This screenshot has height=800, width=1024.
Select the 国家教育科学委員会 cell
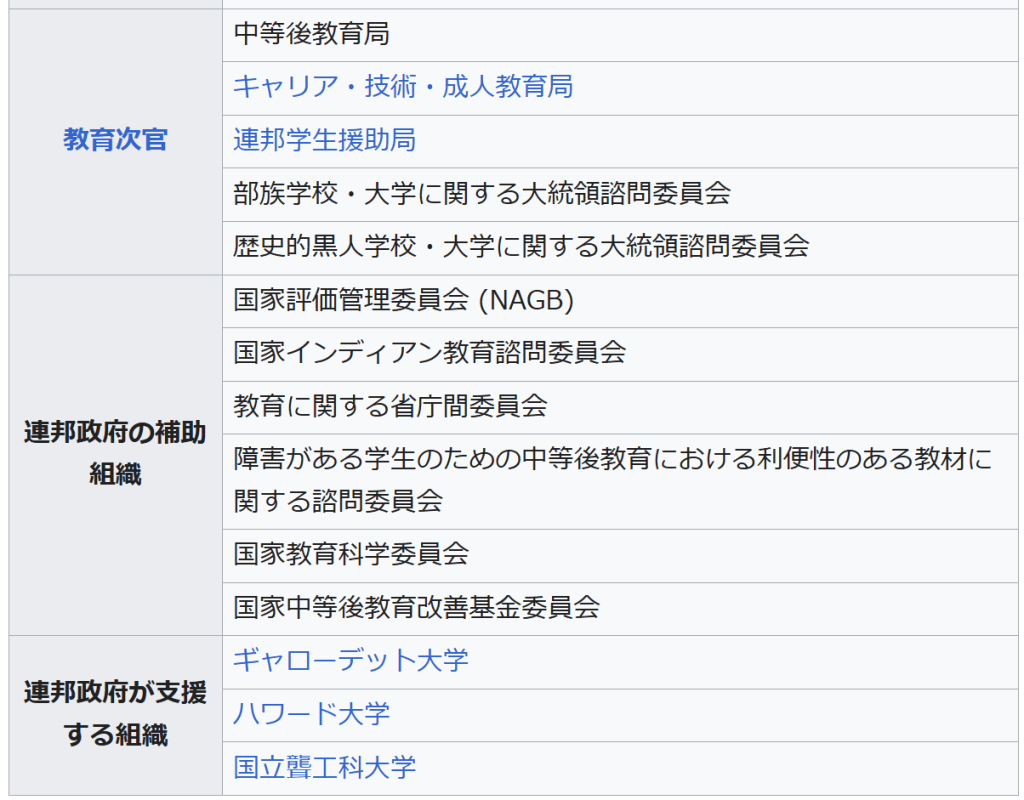coord(350,554)
